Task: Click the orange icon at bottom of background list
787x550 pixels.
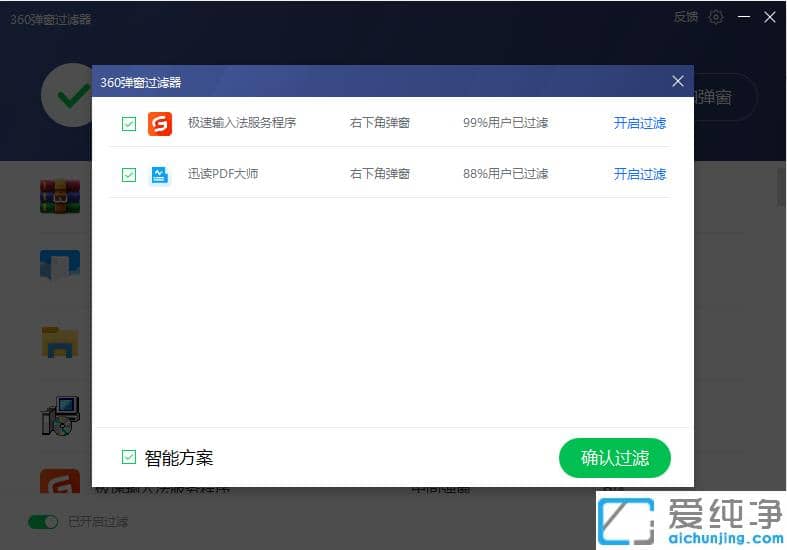Action: [60, 481]
